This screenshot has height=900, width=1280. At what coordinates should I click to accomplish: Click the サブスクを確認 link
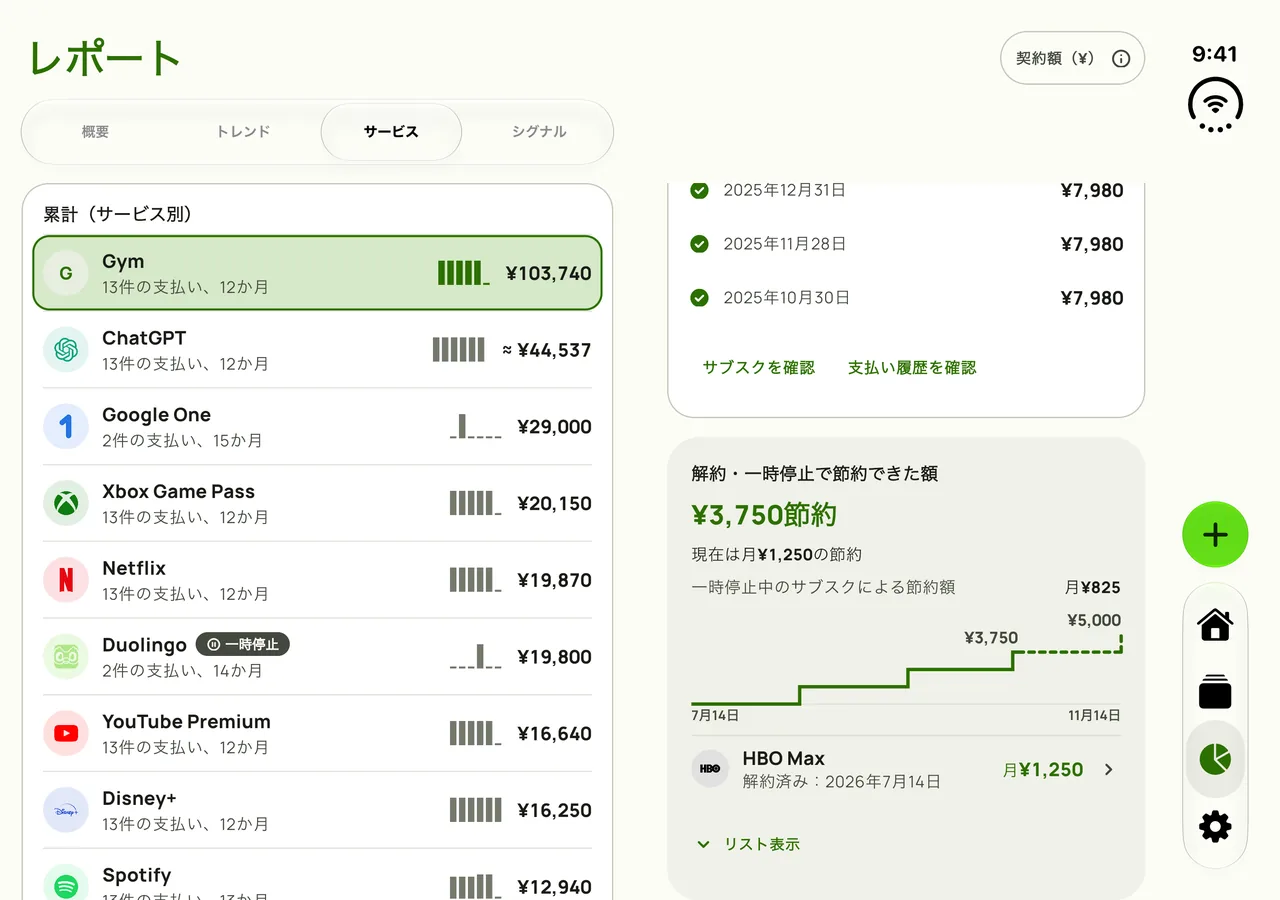(x=759, y=368)
